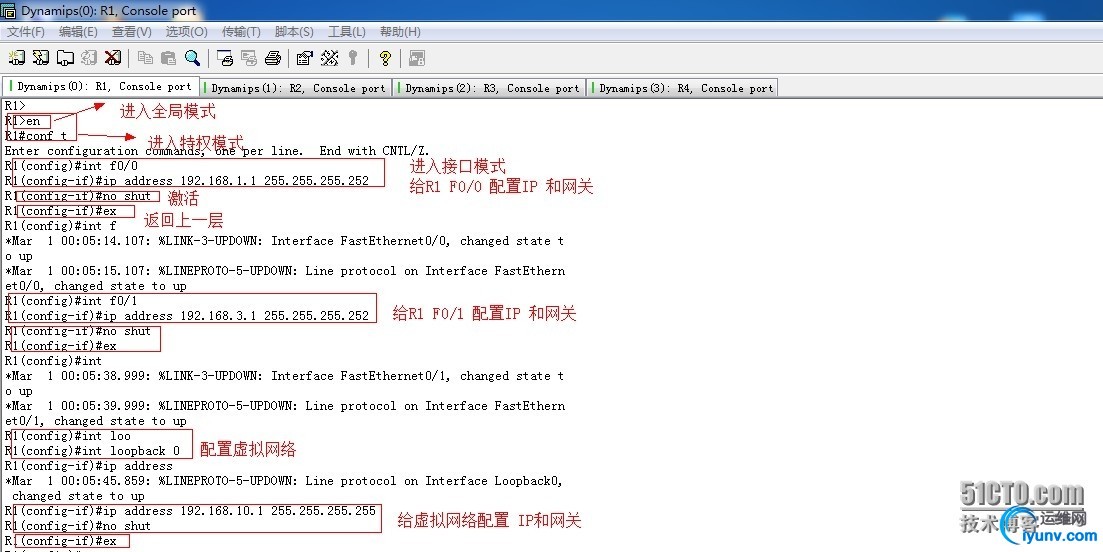
Task: Click the 'Enter configuration commands' line
Action: coord(217,150)
